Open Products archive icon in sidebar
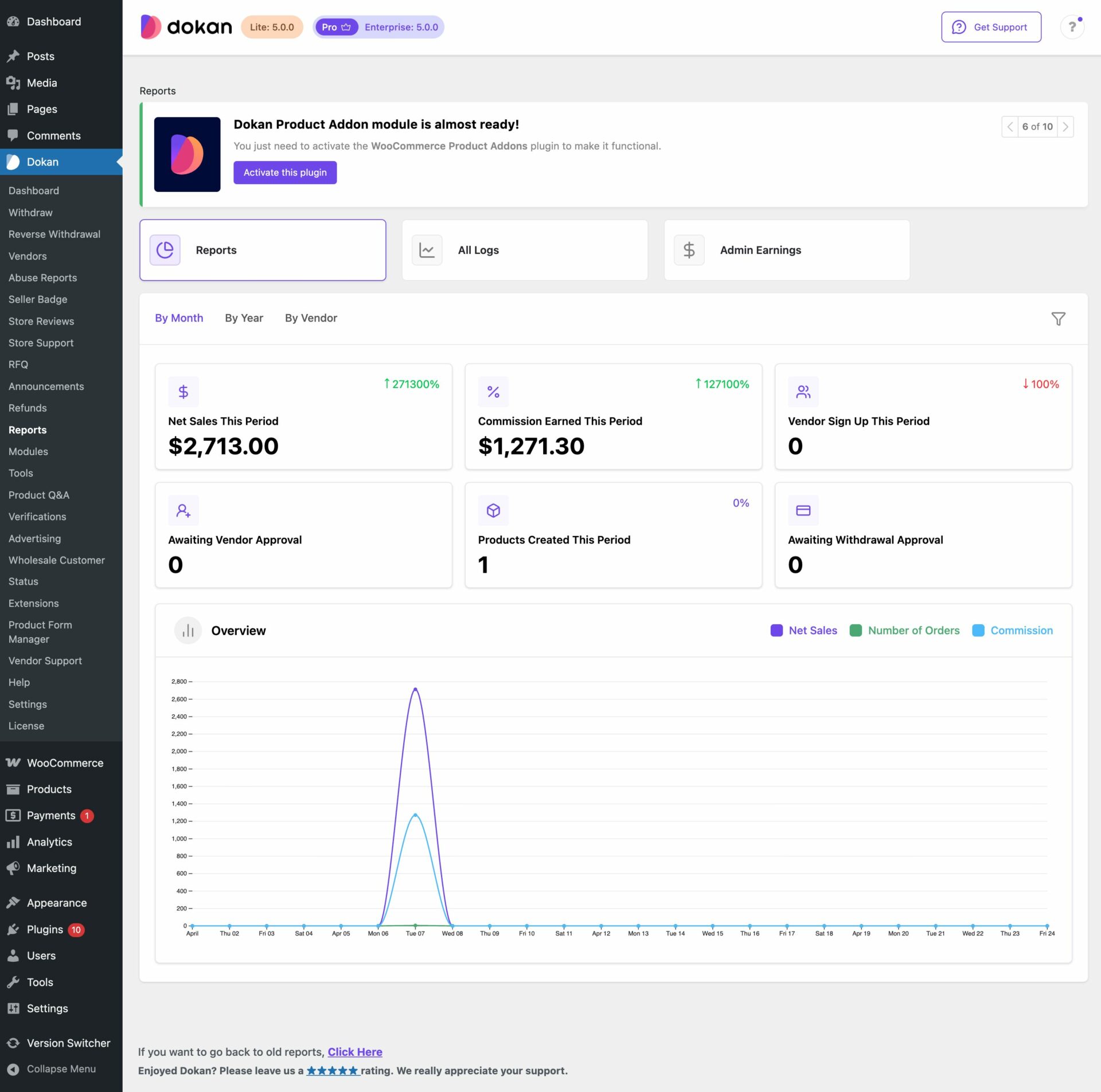Image resolution: width=1101 pixels, height=1092 pixels. [13, 789]
